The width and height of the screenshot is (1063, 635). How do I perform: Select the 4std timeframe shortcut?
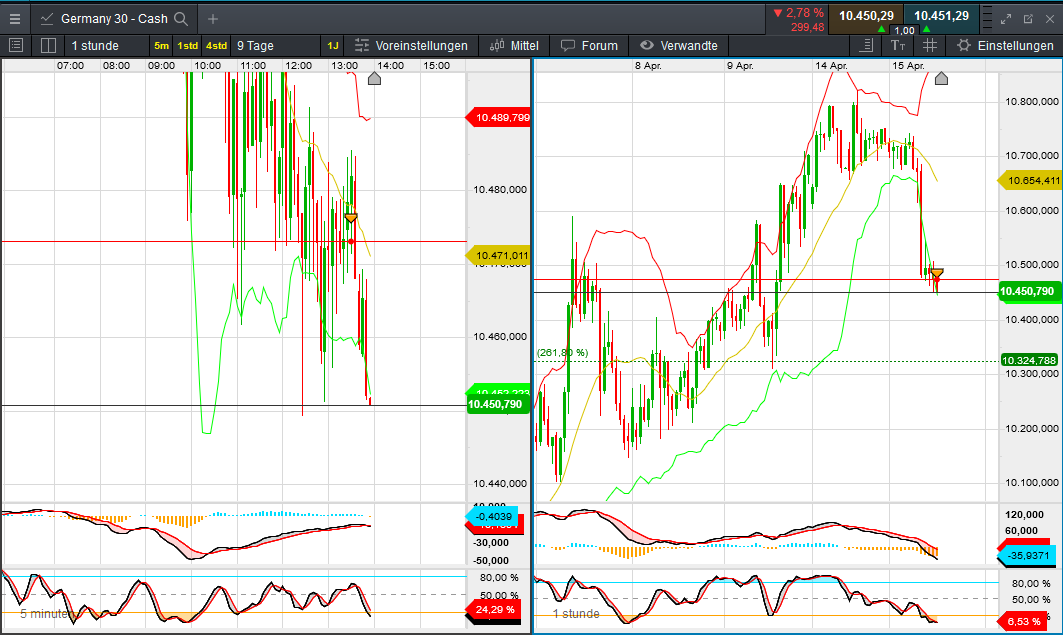click(x=216, y=45)
